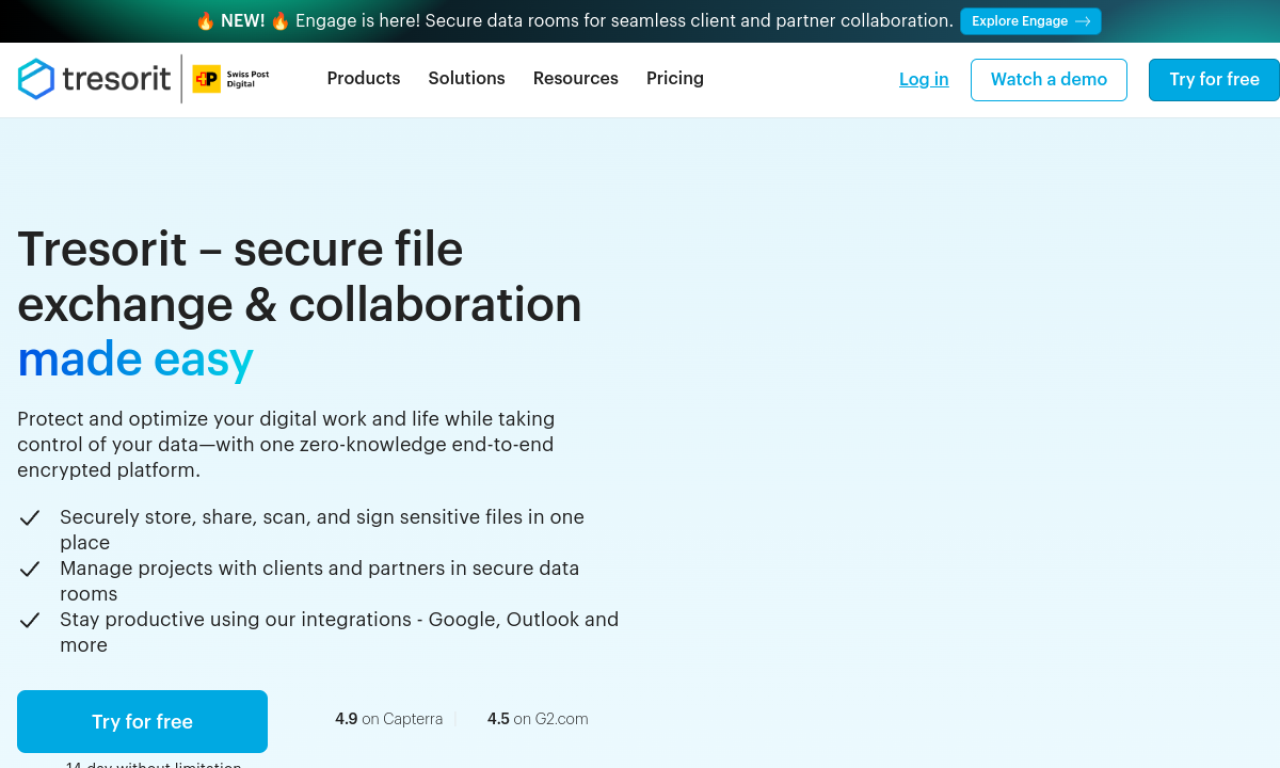This screenshot has height=768, width=1280.
Task: Click the Explore Engage banner button
Action: [1031, 21]
